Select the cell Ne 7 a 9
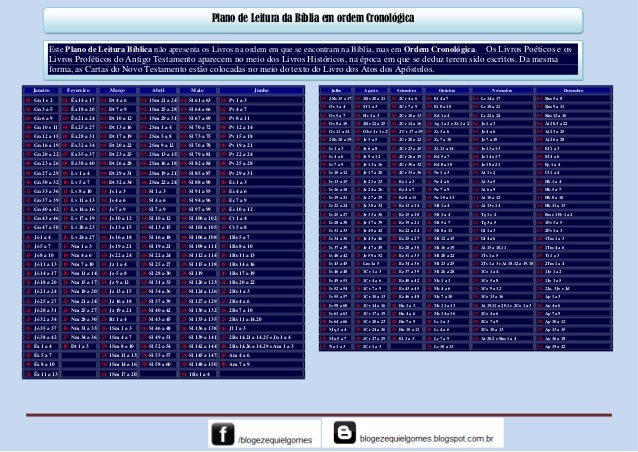 (x=448, y=189)
